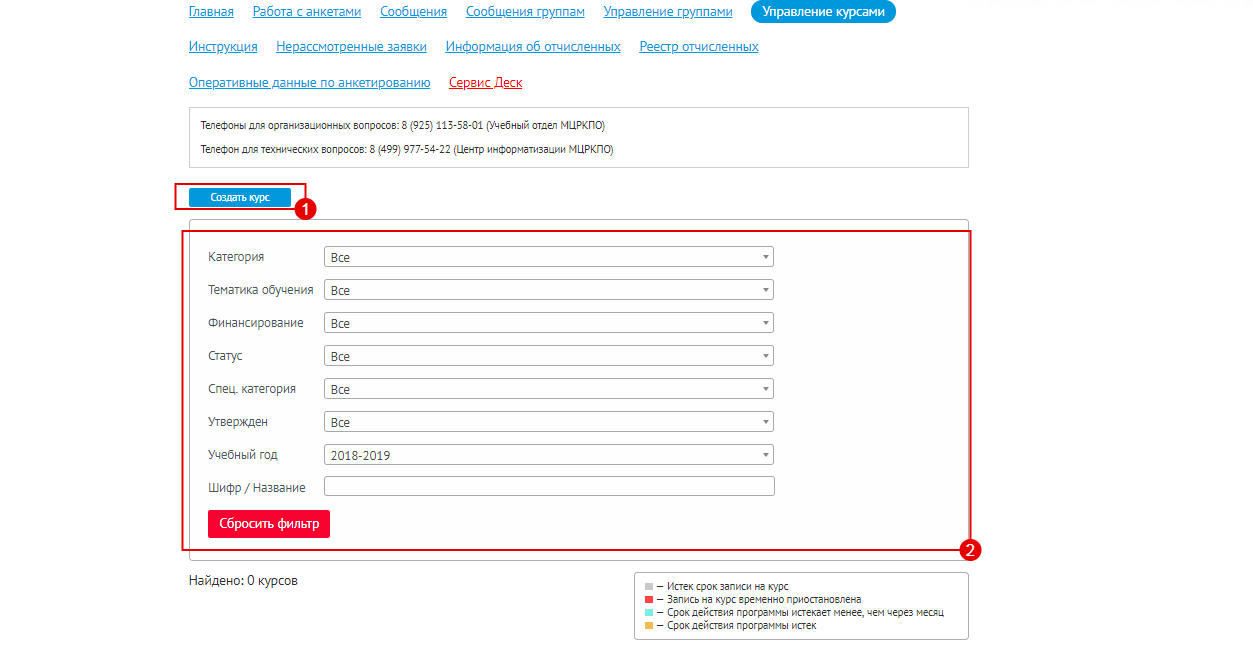
Task: Open the Главная page link
Action: pyautogui.click(x=211, y=12)
